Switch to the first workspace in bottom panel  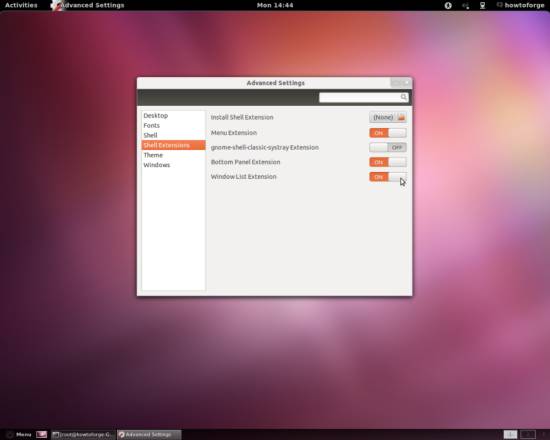click(510, 434)
